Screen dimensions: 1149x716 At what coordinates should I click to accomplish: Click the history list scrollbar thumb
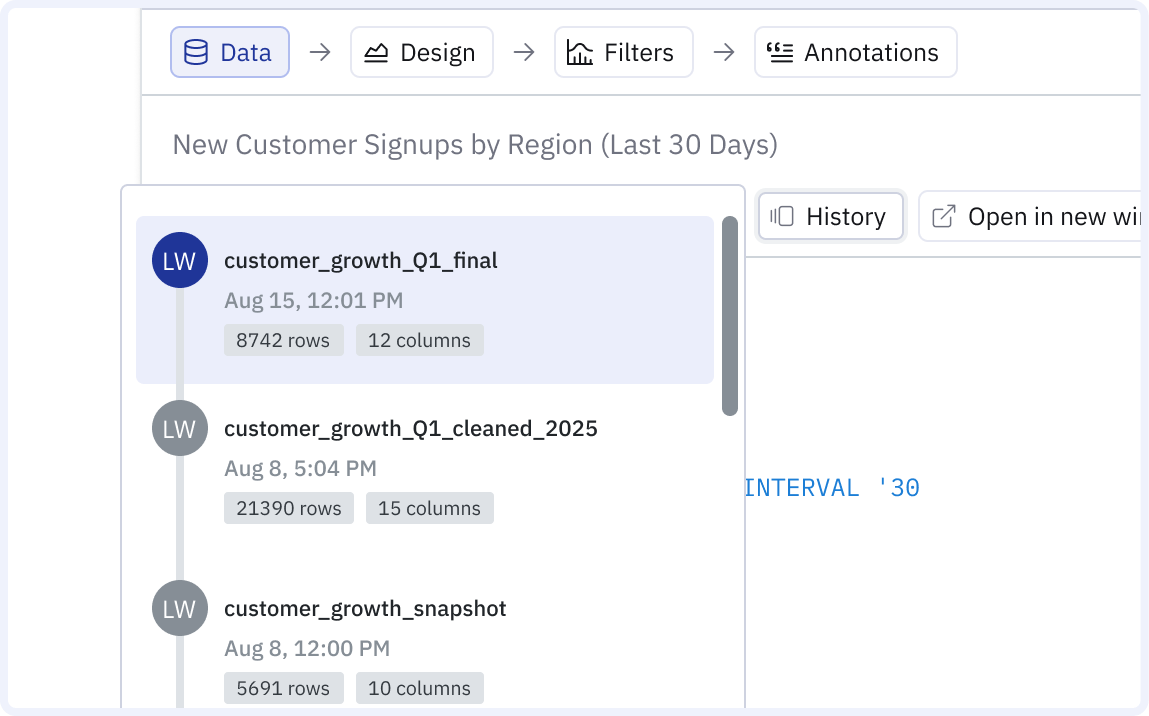point(729,316)
